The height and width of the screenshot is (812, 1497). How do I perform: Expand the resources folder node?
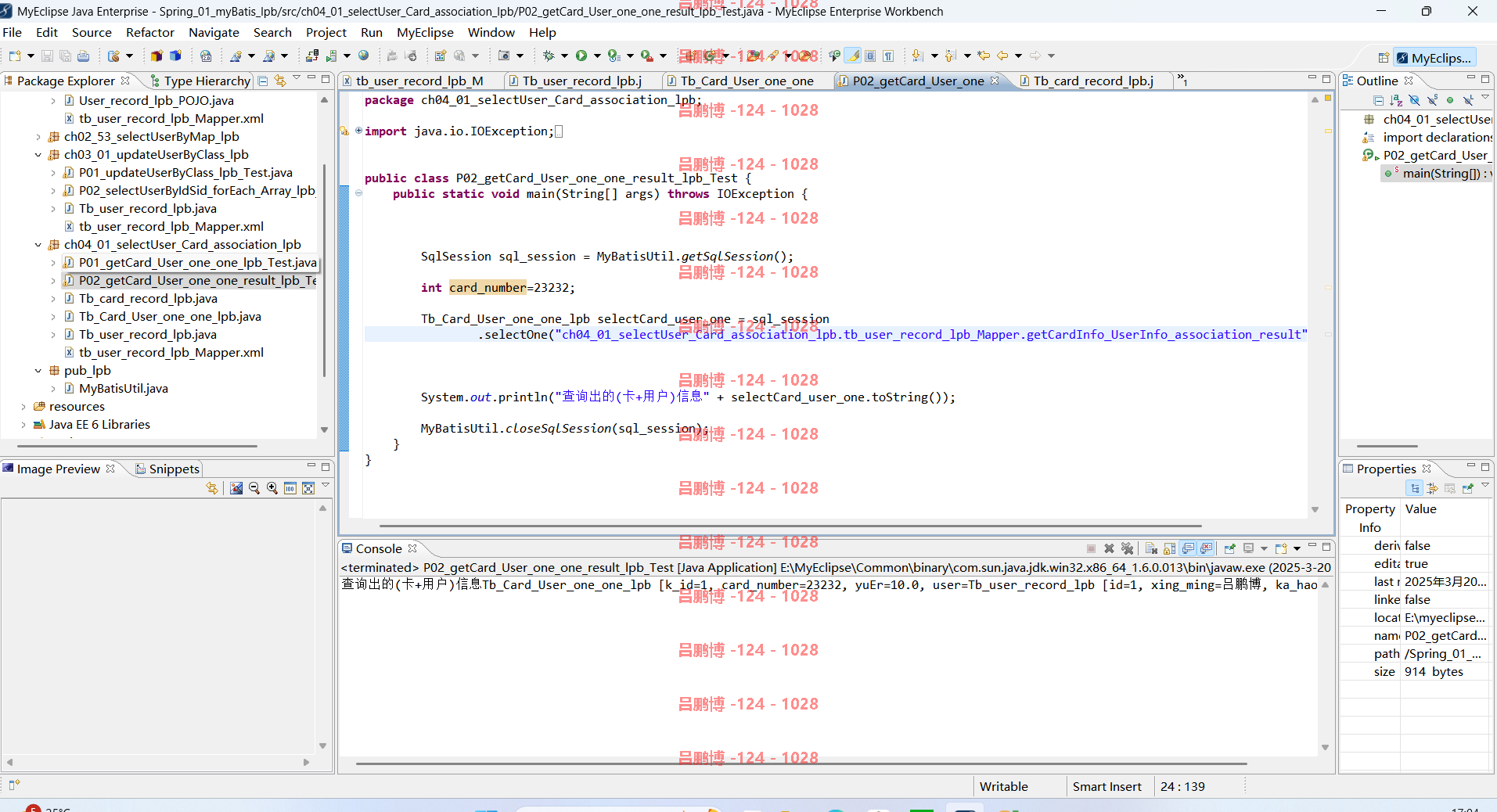point(23,407)
